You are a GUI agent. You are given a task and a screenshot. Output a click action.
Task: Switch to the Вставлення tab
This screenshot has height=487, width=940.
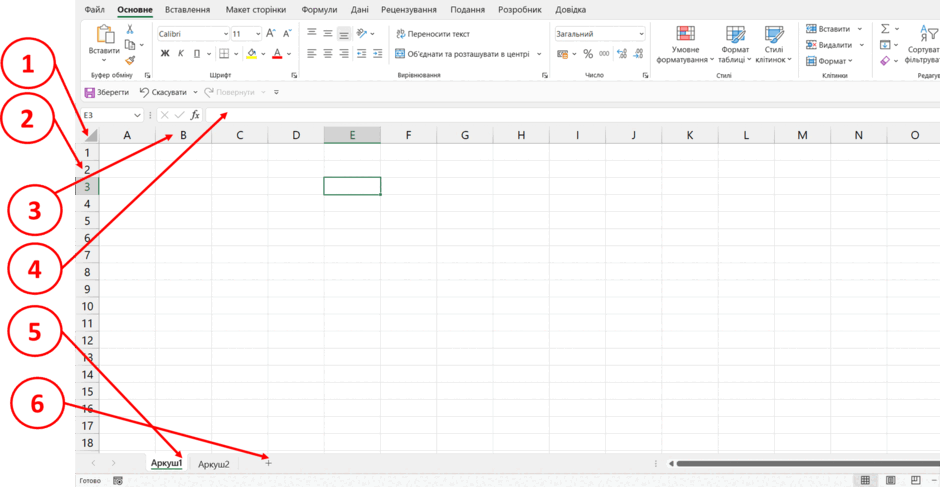188,10
